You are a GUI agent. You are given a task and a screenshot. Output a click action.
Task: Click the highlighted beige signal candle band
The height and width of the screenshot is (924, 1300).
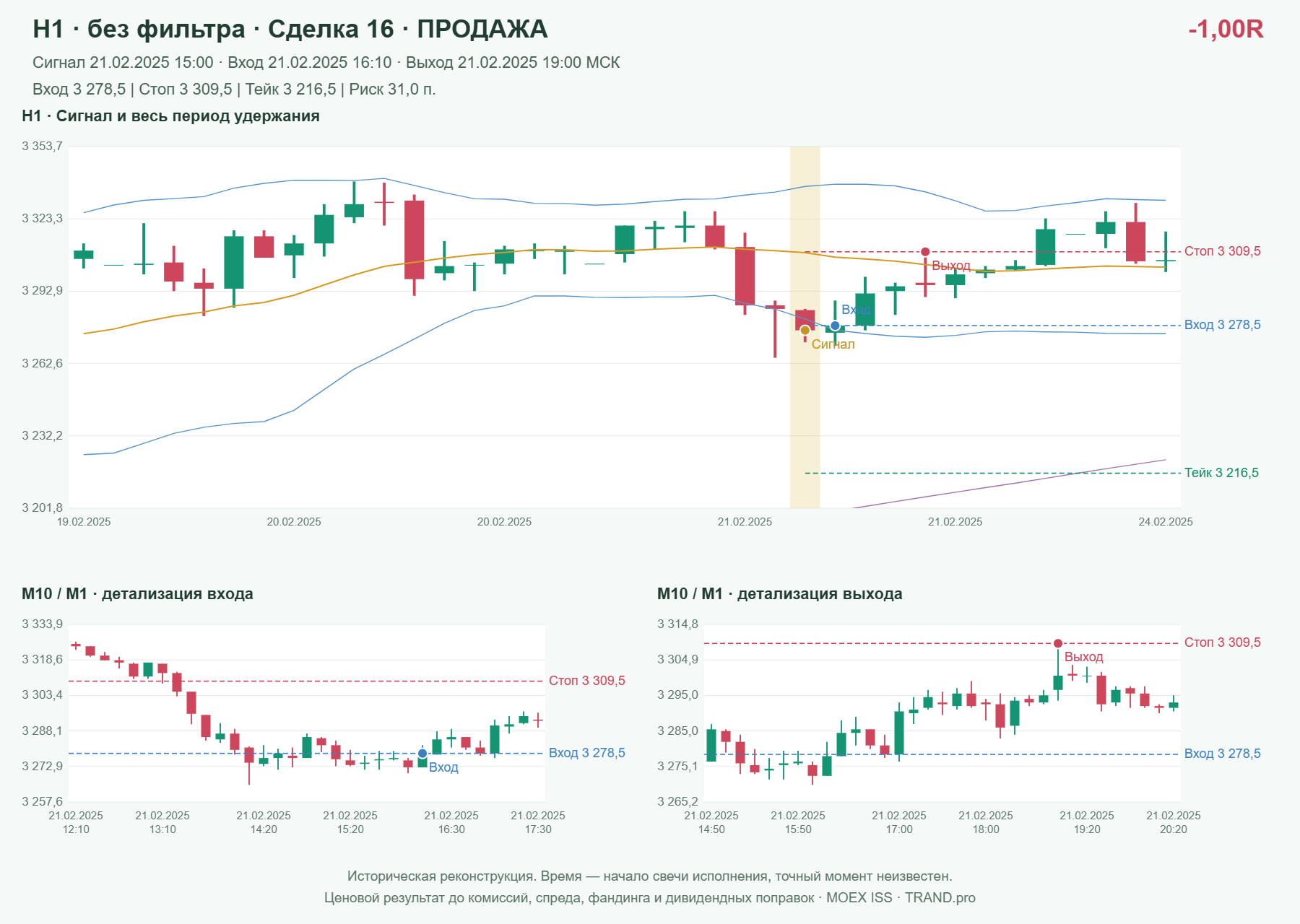point(805,327)
